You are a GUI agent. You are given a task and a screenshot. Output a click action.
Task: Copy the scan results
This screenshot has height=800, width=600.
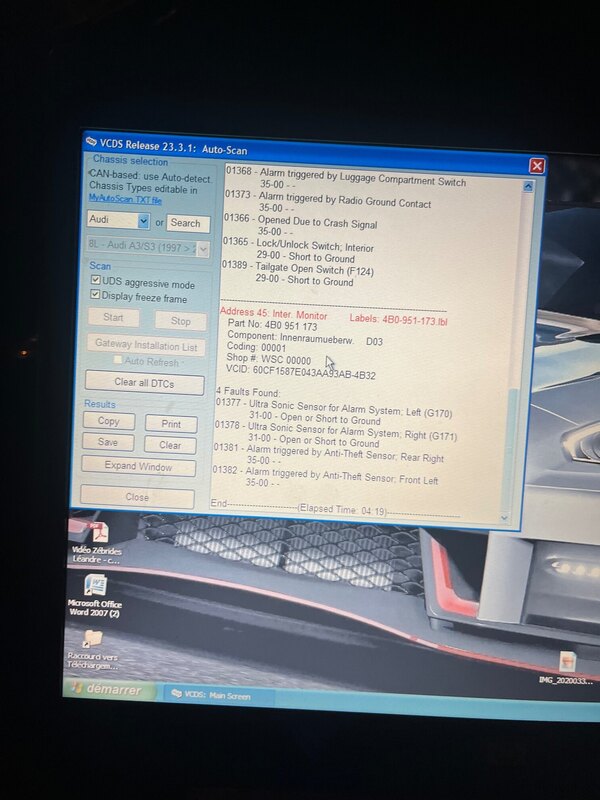[108, 422]
